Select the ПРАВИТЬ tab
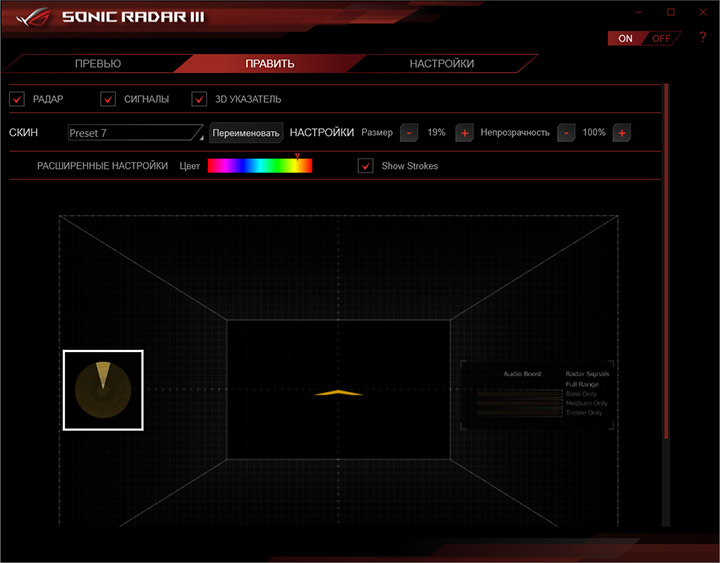The width and height of the screenshot is (720, 563). click(270, 63)
